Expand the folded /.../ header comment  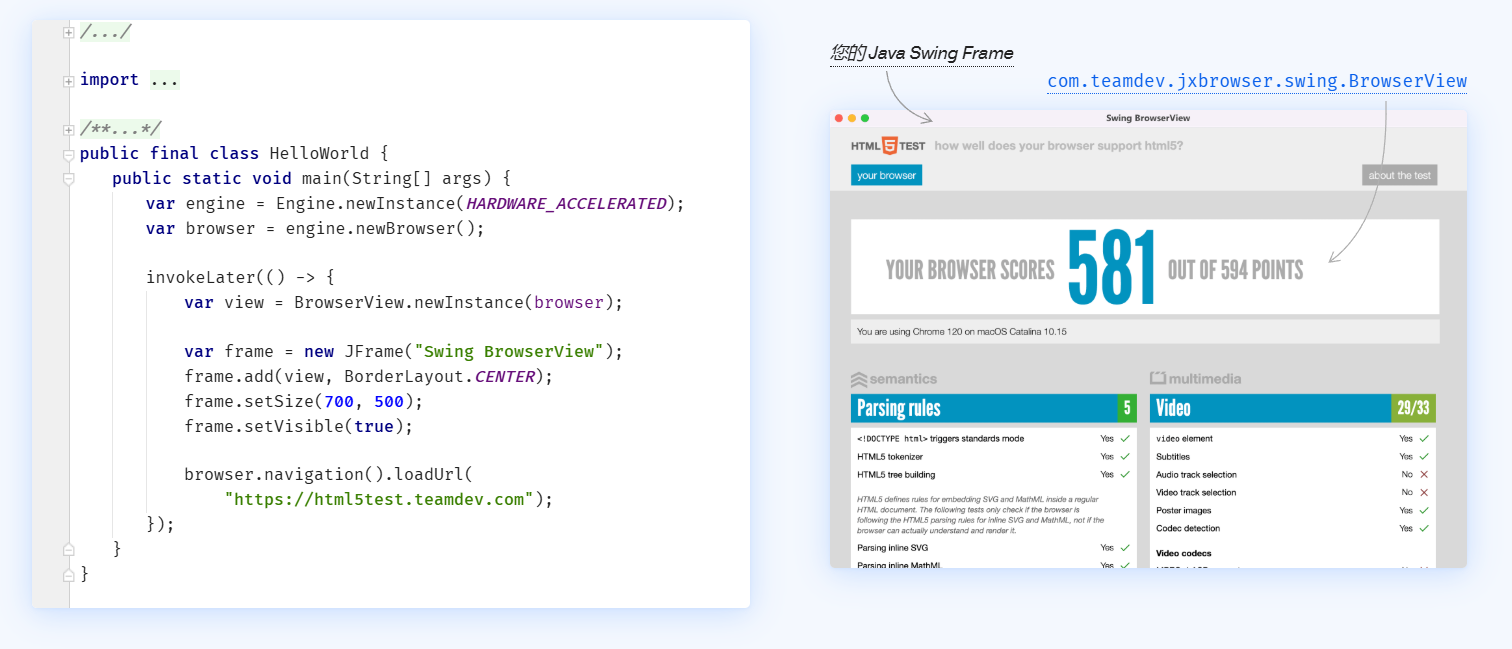[68, 33]
